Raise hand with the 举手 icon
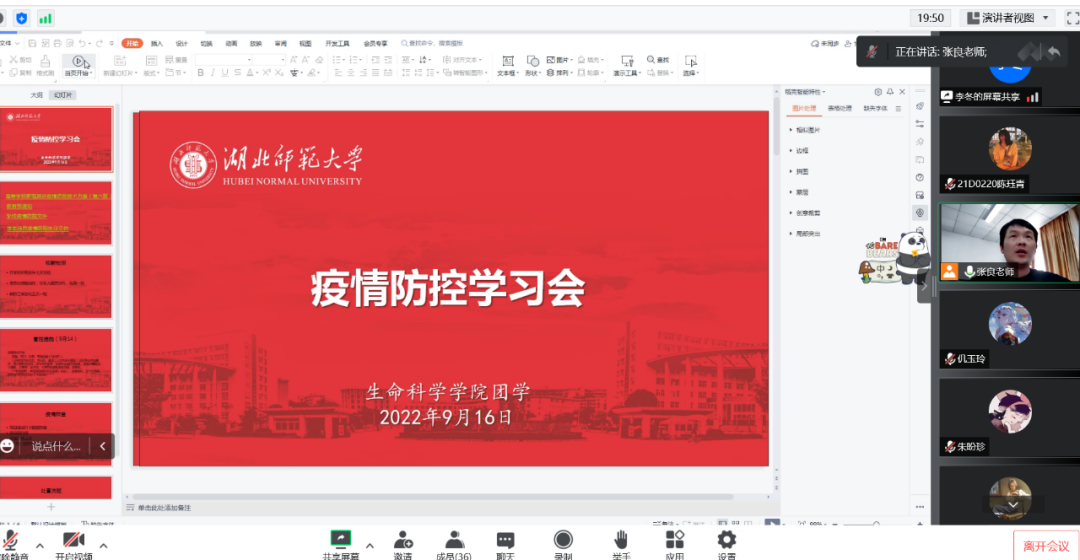This screenshot has width=1080, height=560. (621, 540)
